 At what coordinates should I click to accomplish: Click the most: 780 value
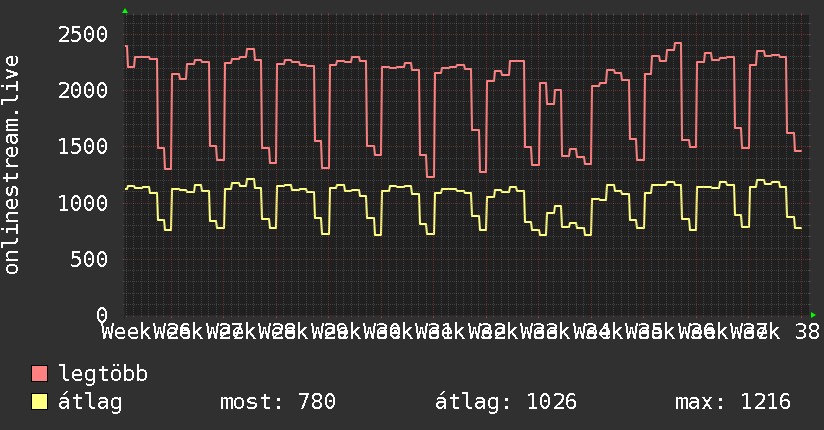277,402
